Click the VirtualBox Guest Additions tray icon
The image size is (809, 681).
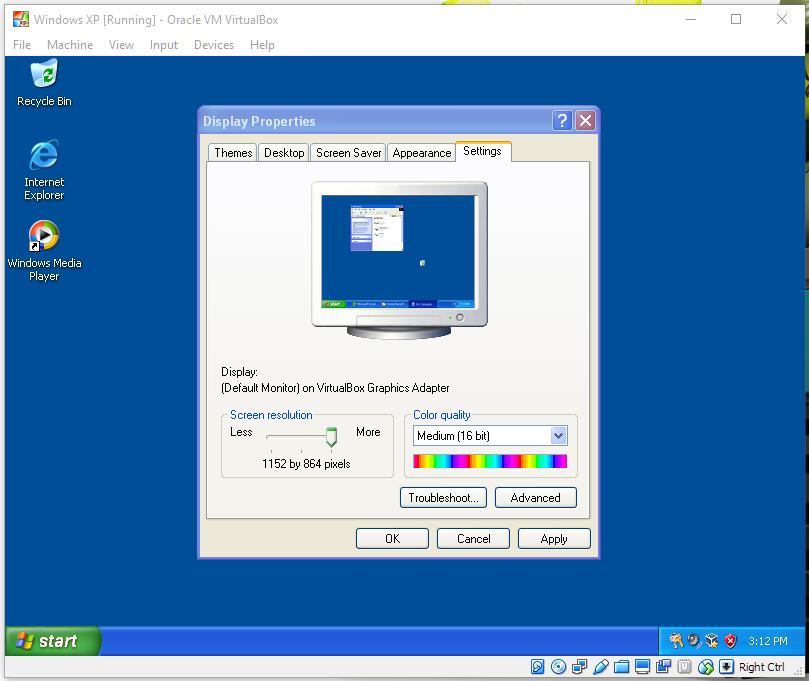click(712, 641)
